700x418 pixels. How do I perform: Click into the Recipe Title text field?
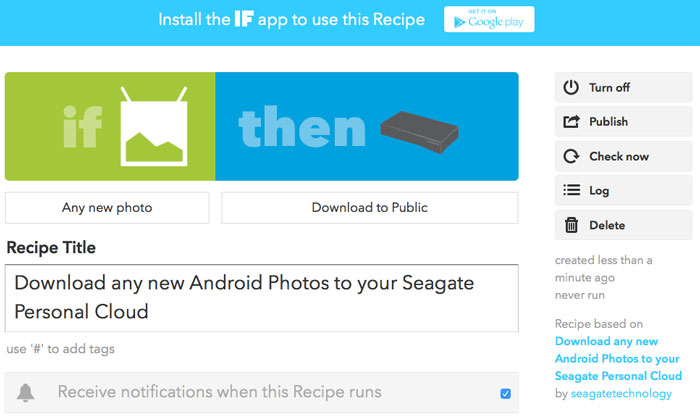pyautogui.click(x=262, y=298)
